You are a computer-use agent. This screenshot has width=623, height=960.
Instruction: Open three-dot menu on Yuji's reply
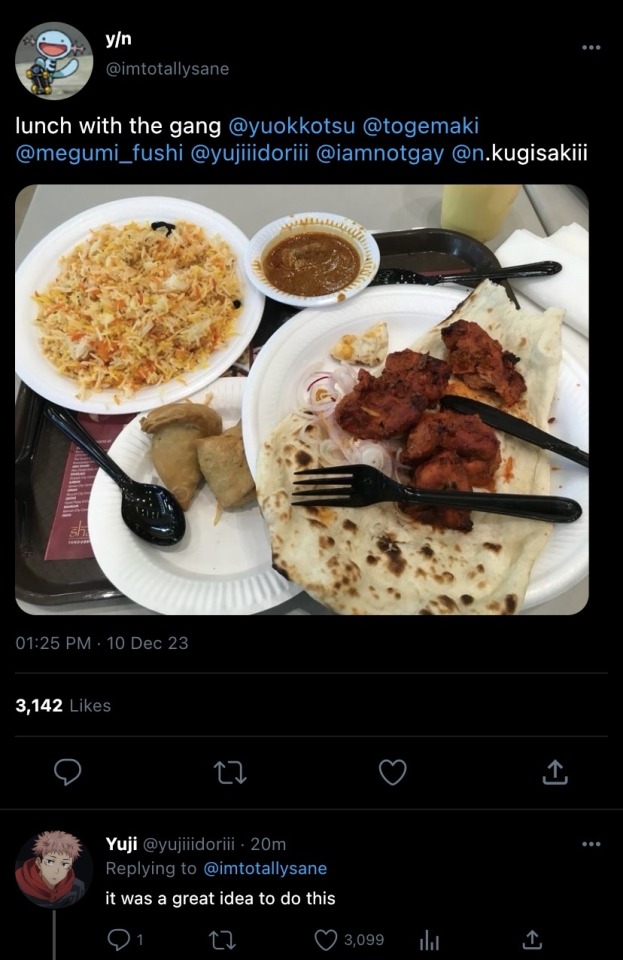591,844
